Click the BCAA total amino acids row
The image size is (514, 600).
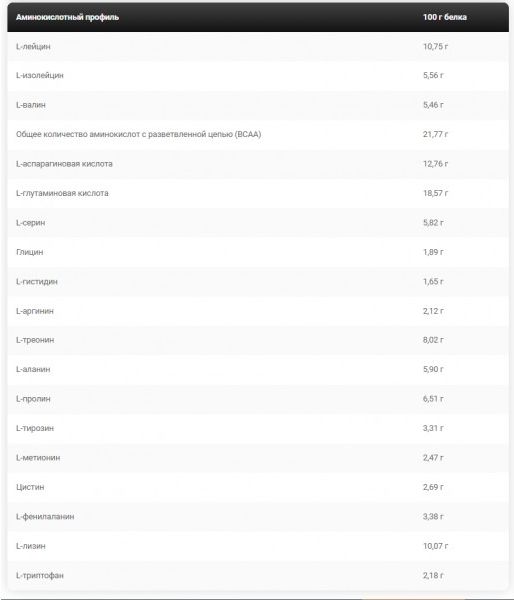(258, 134)
